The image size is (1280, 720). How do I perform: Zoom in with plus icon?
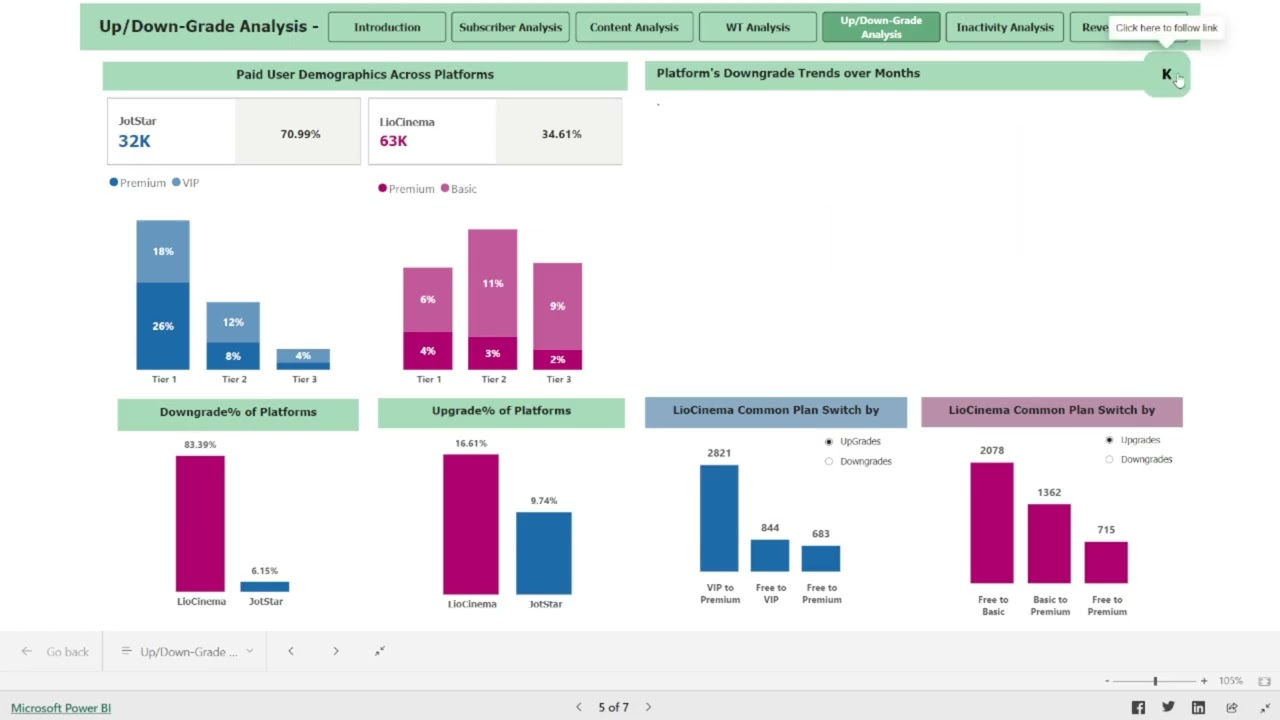click(x=1204, y=681)
